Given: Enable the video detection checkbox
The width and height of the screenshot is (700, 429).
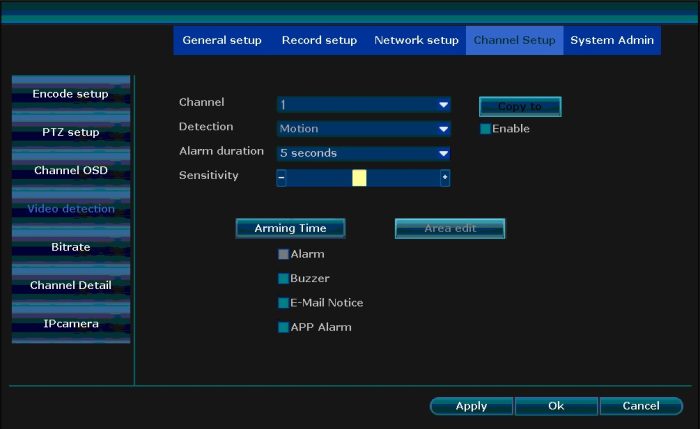Looking at the screenshot, I should click(486, 129).
